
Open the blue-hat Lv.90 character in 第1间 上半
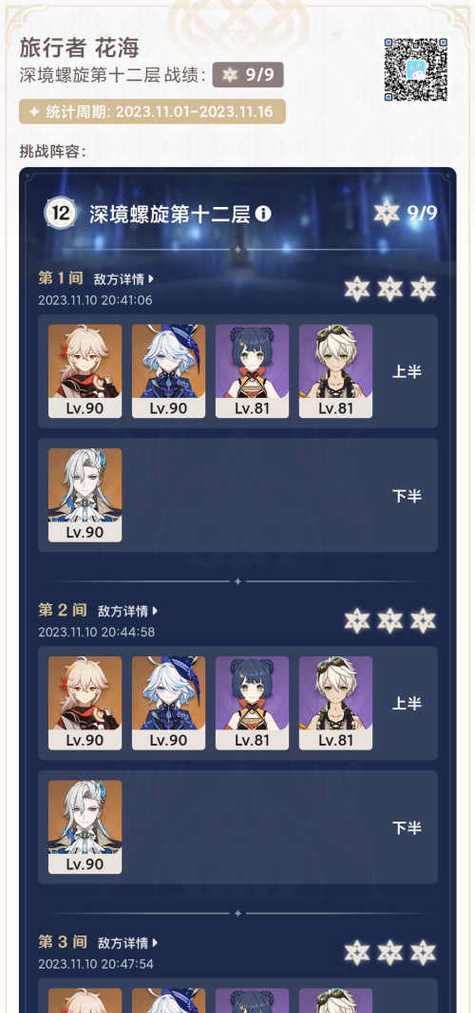[x=169, y=371]
